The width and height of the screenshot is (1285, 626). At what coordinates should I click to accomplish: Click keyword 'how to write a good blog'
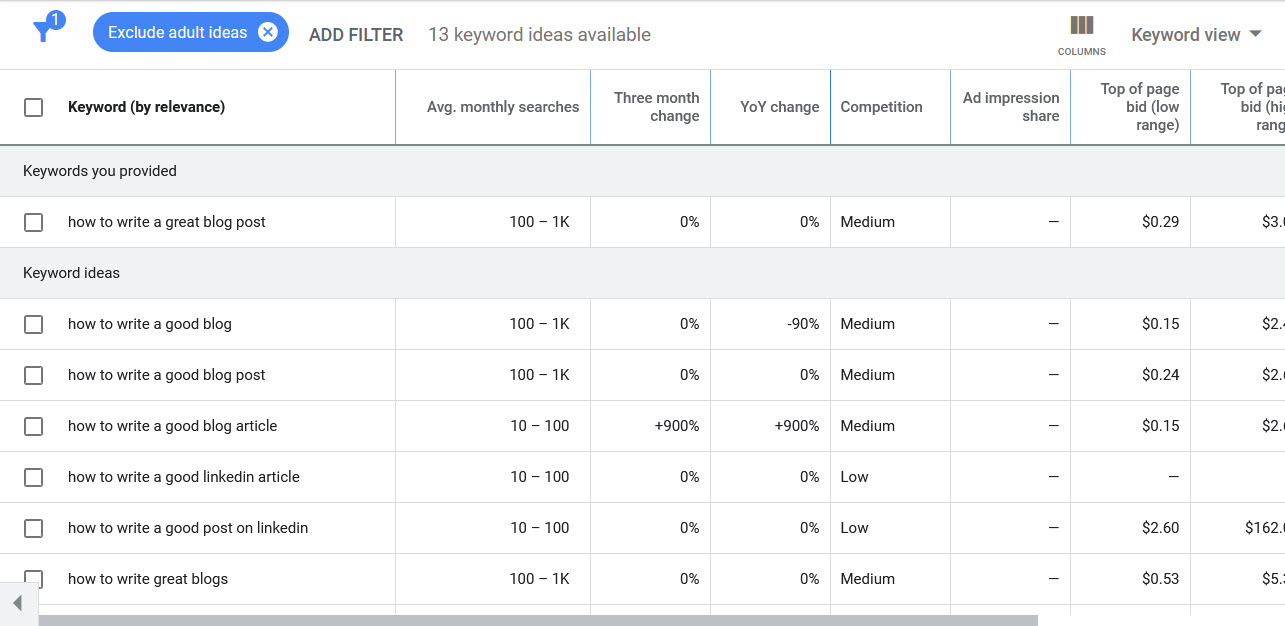pyautogui.click(x=150, y=324)
